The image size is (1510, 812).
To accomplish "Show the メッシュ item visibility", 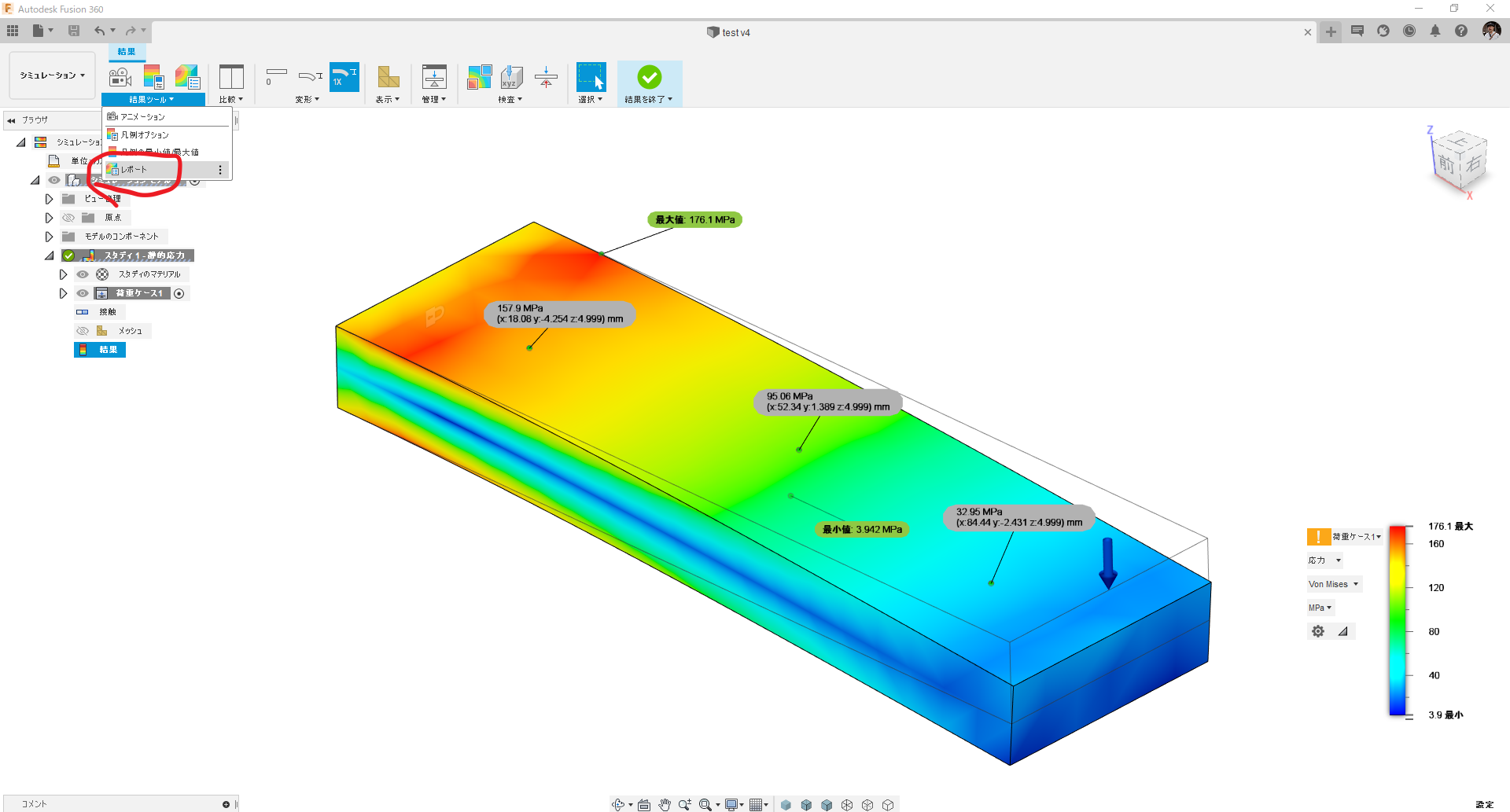I will click(x=82, y=330).
